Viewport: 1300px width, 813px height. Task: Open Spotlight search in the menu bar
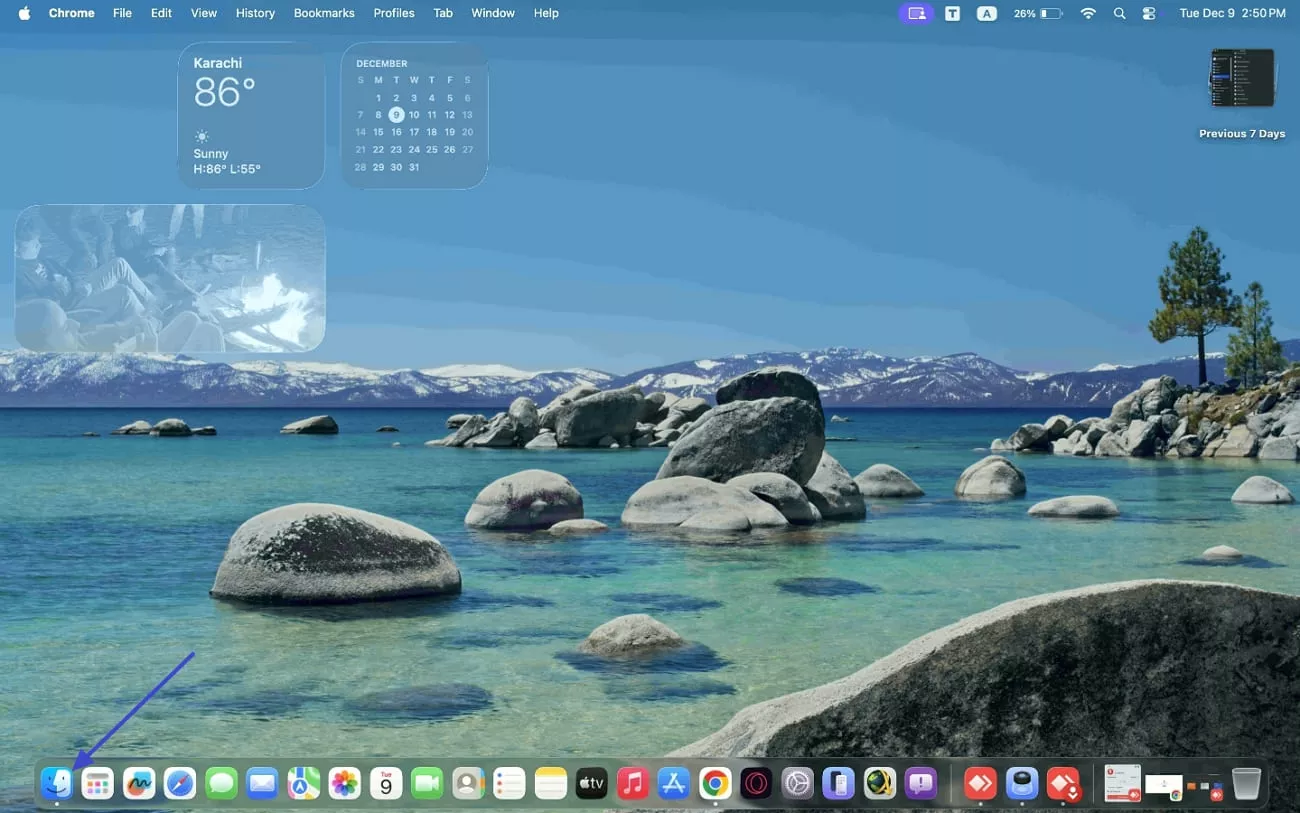pos(1120,13)
